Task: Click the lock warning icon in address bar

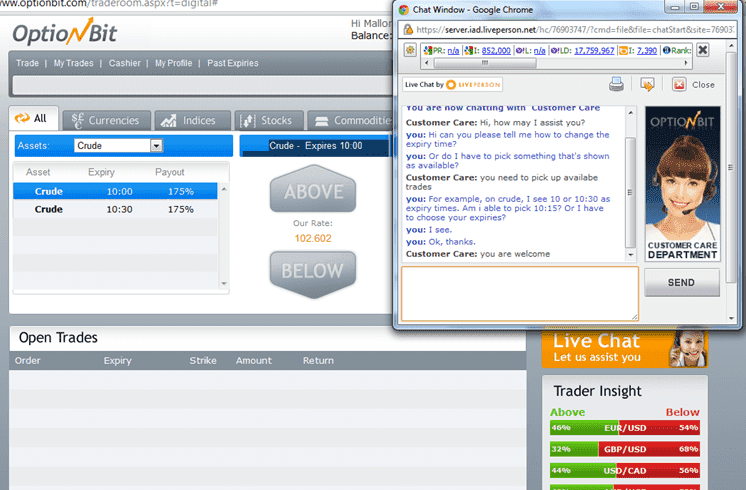Action: click(408, 29)
